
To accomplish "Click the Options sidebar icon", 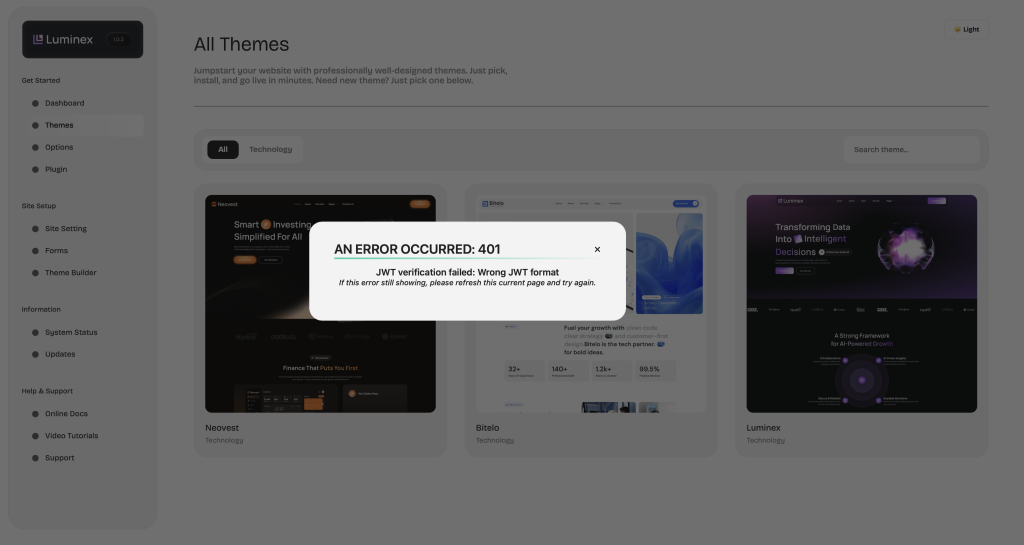I will (x=35, y=147).
